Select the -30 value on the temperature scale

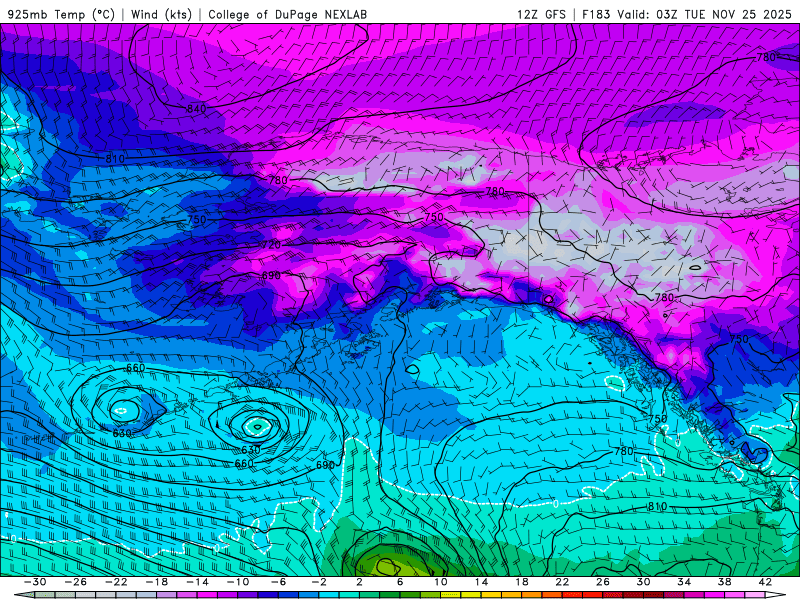point(35,582)
